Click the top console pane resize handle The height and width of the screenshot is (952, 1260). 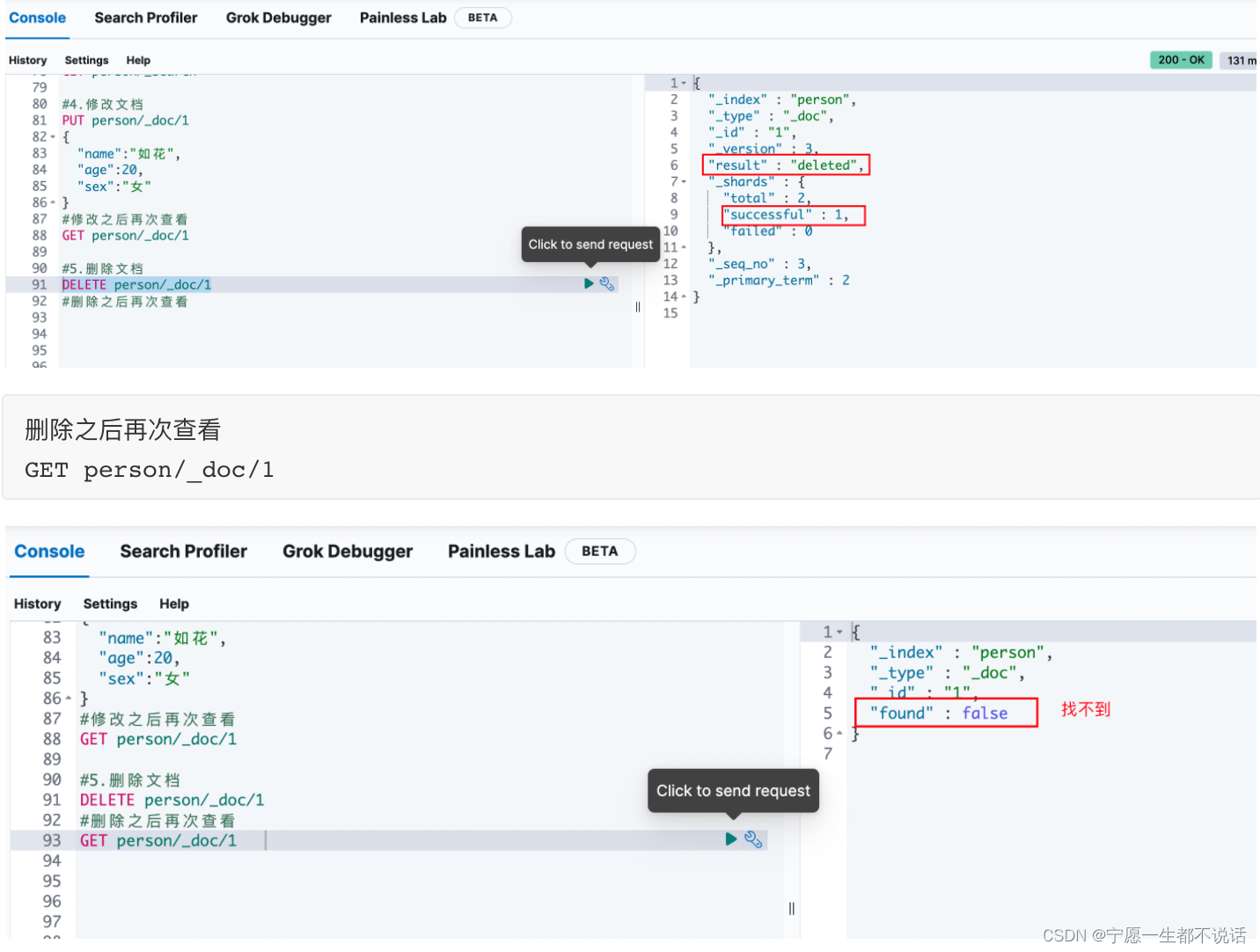(x=638, y=307)
